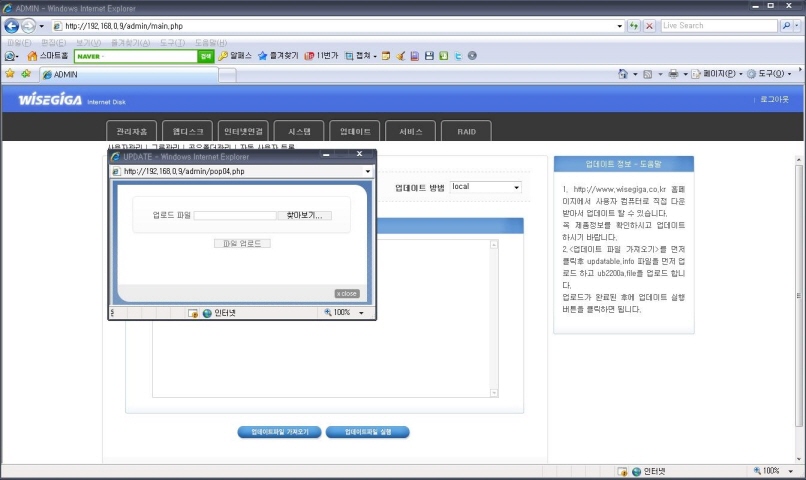Image resolution: width=806 pixels, height=480 pixels.
Task: Open the 업데이트 방법 local dropdown
Action: (x=486, y=187)
